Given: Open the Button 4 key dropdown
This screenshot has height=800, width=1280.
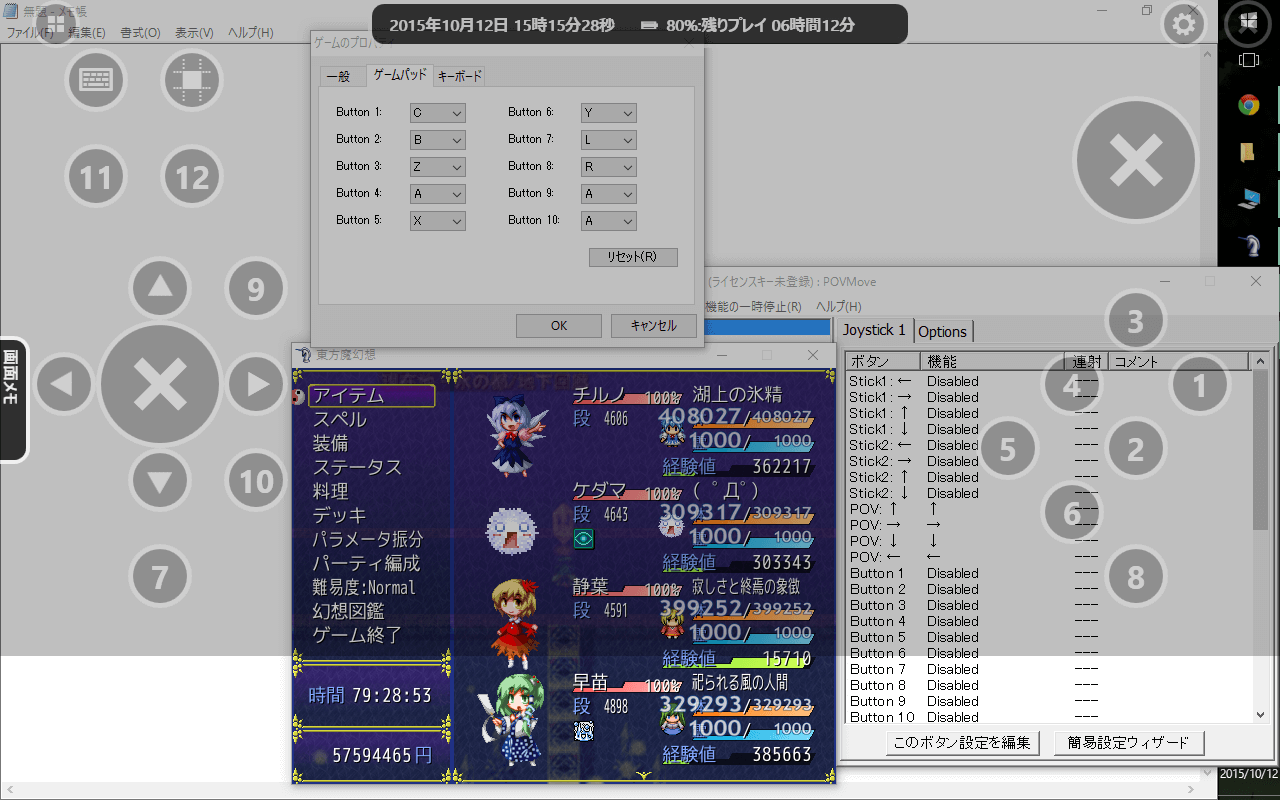Looking at the screenshot, I should (438, 194).
